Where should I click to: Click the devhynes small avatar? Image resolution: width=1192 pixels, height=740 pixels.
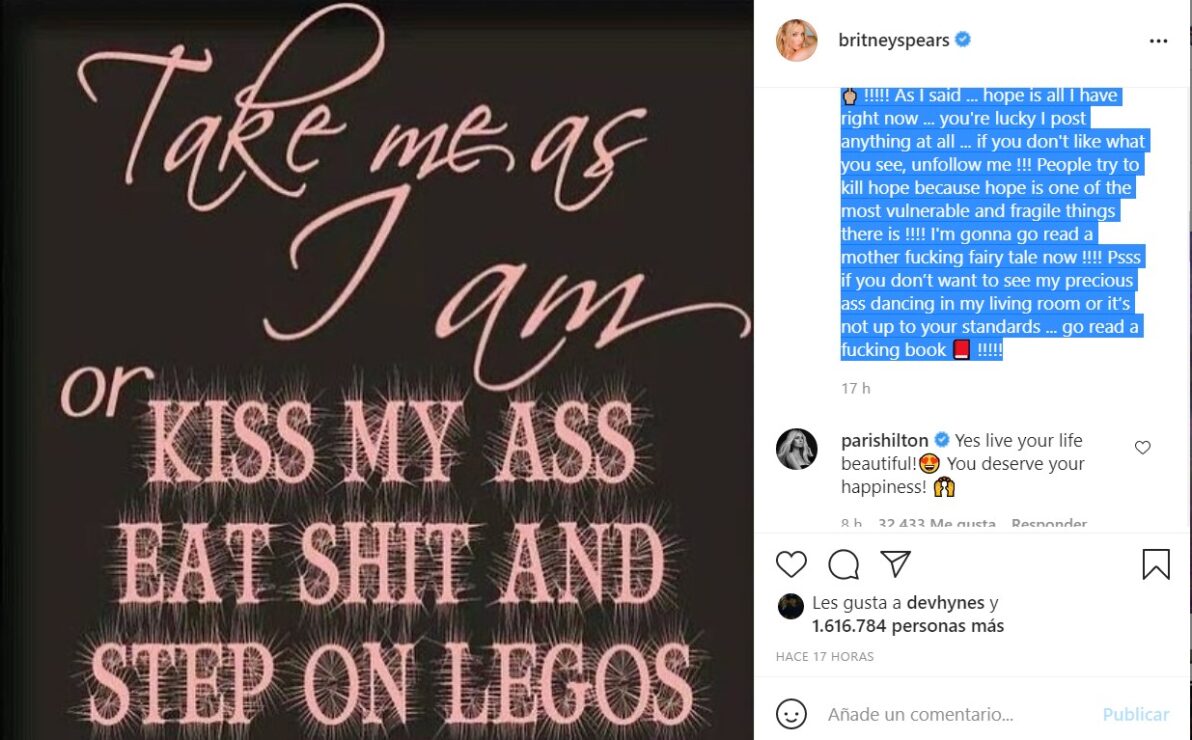click(x=791, y=605)
